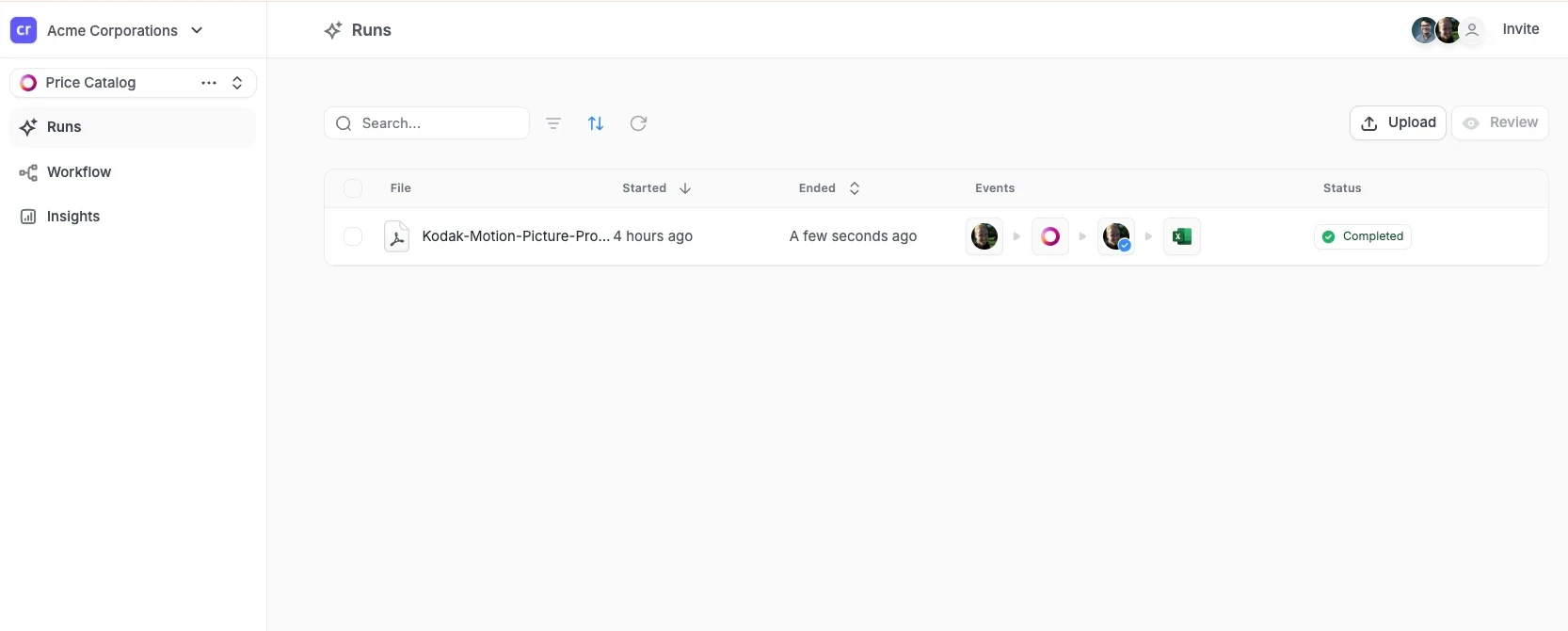Click the File column header
The height and width of the screenshot is (631, 1568).
point(401,188)
